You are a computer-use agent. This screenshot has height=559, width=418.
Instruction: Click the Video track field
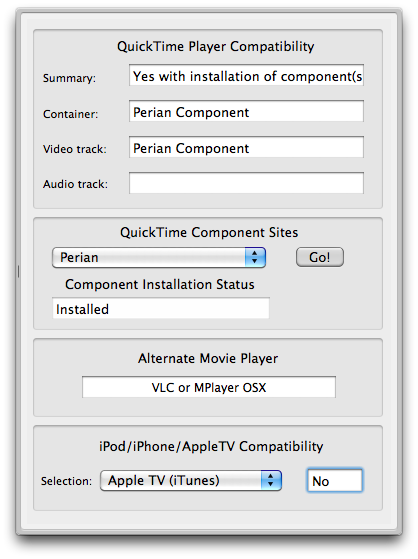click(x=246, y=147)
